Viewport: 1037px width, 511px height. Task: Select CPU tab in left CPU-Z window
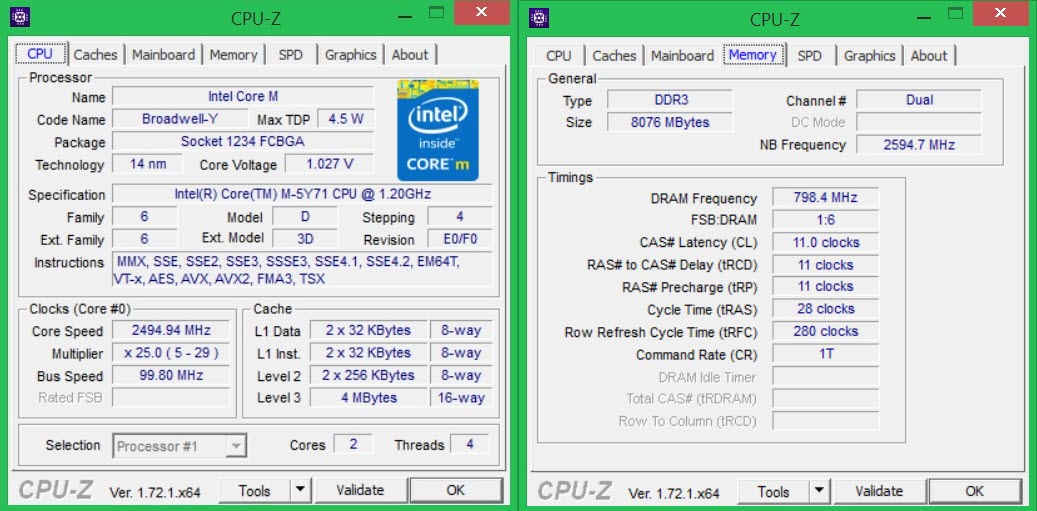[x=40, y=54]
